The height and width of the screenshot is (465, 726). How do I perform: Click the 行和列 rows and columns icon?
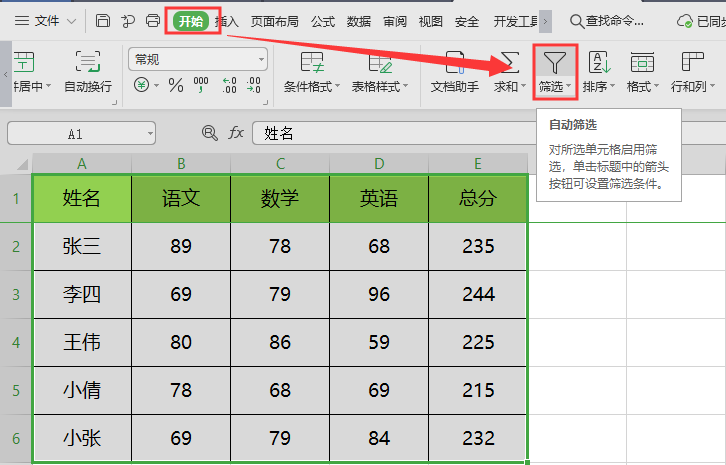tap(692, 62)
